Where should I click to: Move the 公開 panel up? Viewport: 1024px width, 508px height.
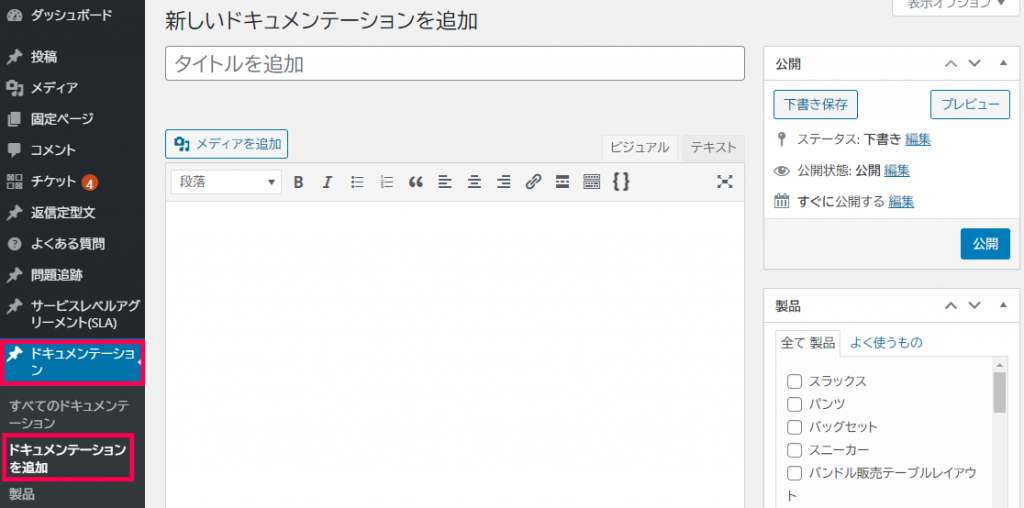click(x=951, y=63)
